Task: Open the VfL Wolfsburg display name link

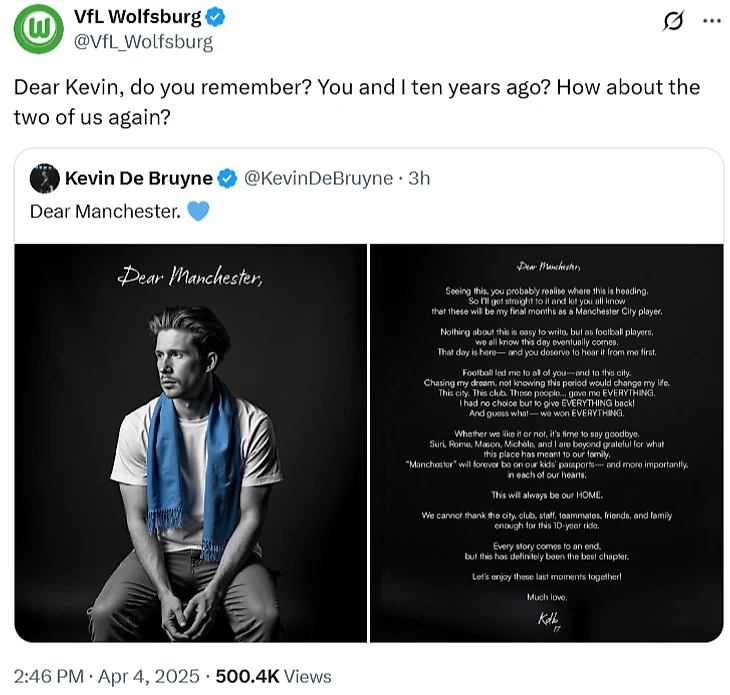Action: click(x=138, y=17)
